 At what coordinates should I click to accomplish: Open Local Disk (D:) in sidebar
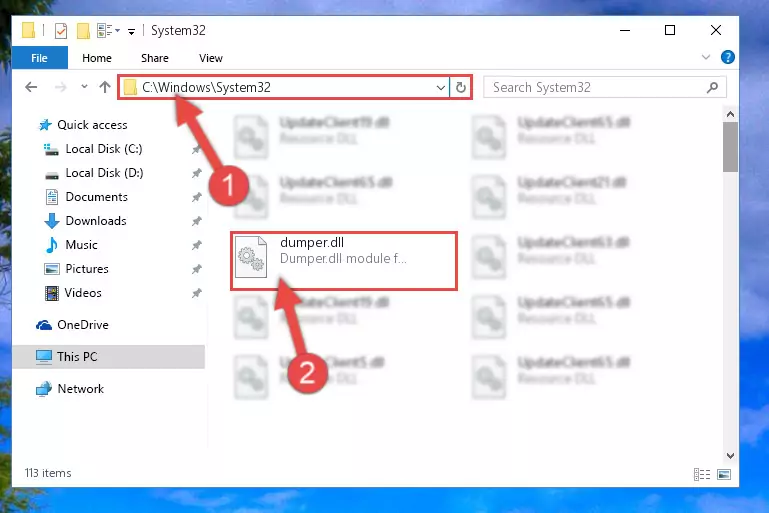pyautogui.click(x=104, y=173)
